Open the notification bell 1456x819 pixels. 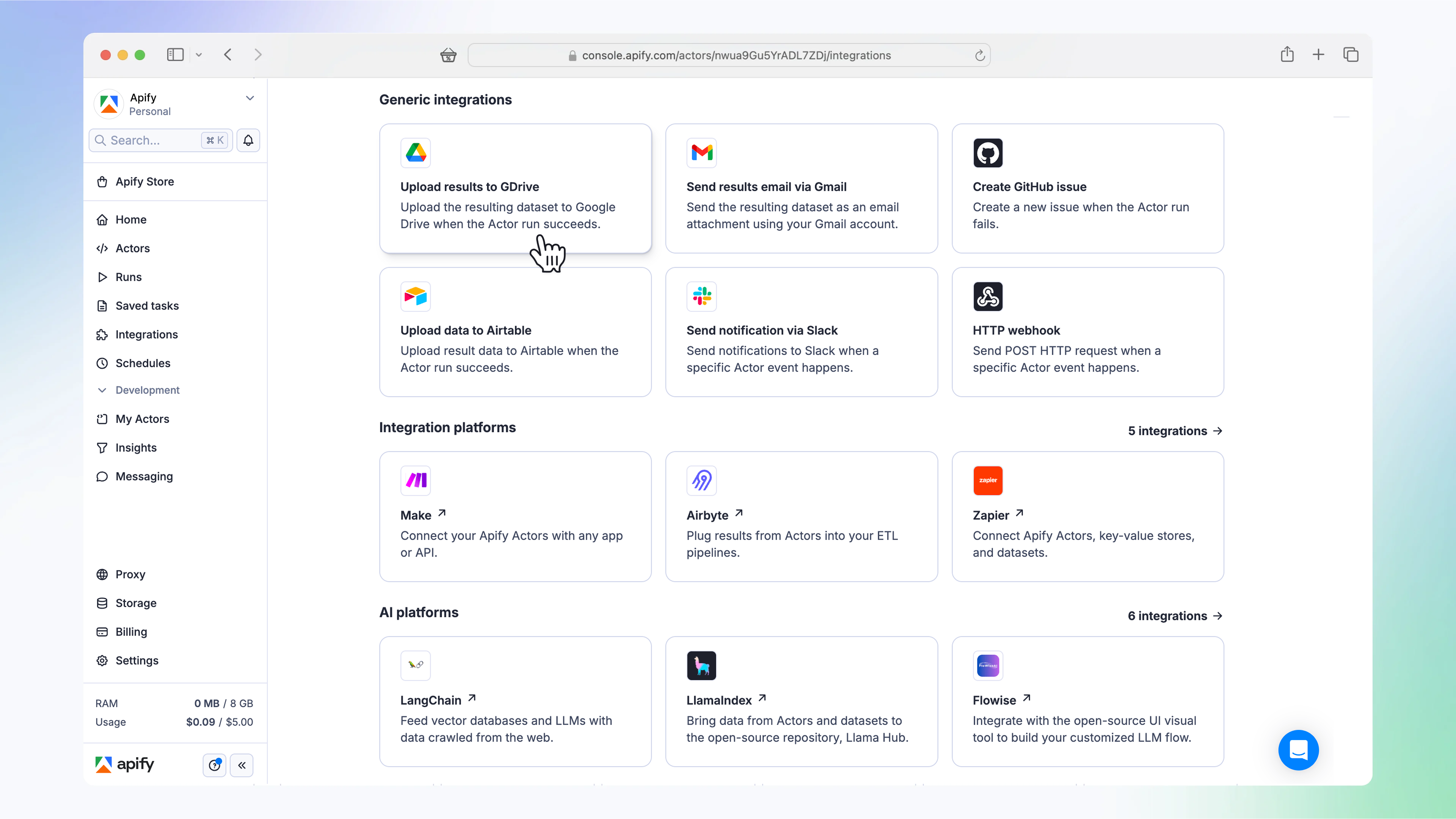point(248,140)
